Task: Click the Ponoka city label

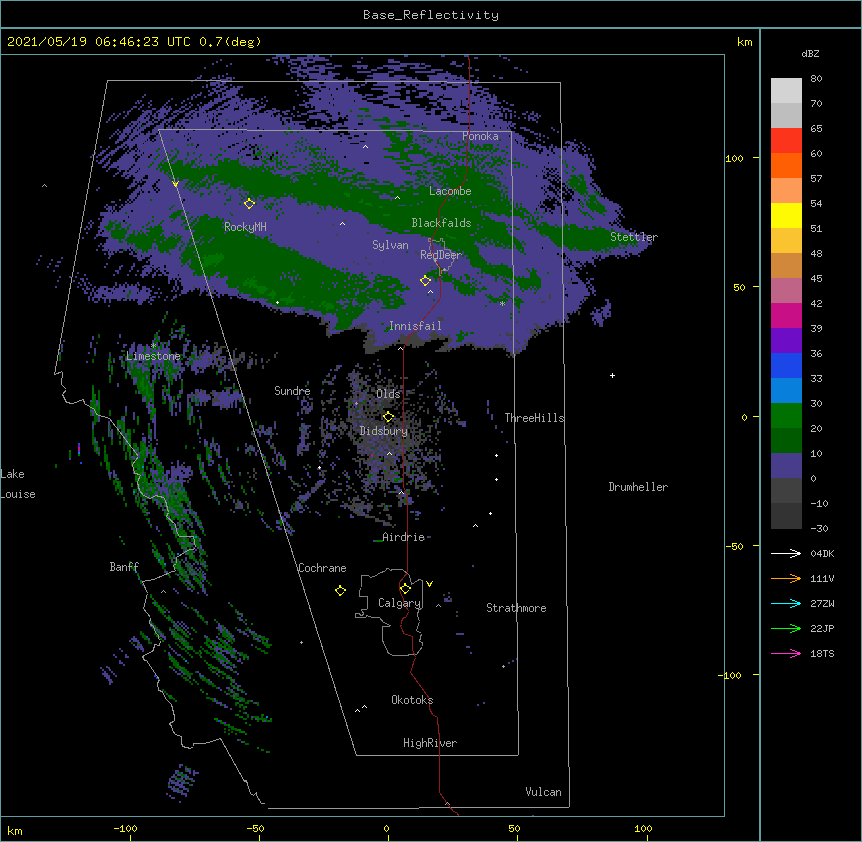Action: 480,136
